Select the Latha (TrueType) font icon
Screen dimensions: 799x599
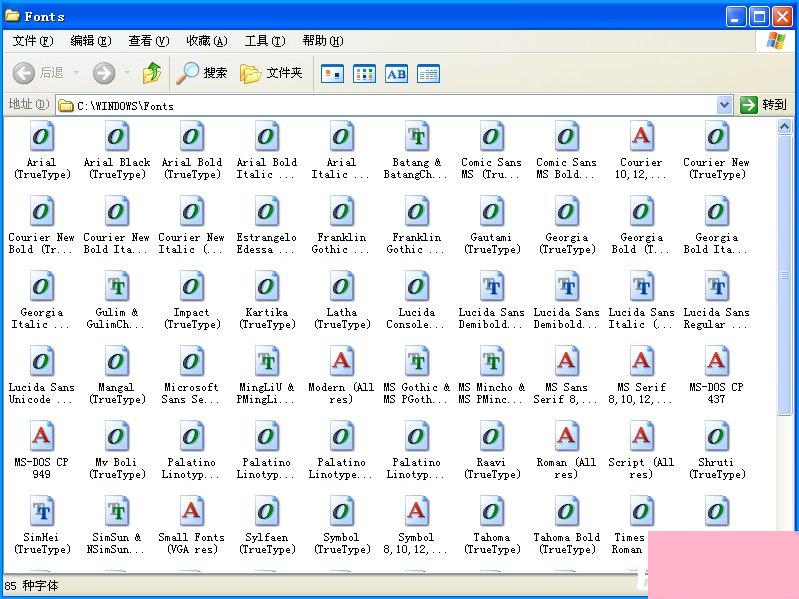point(341,286)
